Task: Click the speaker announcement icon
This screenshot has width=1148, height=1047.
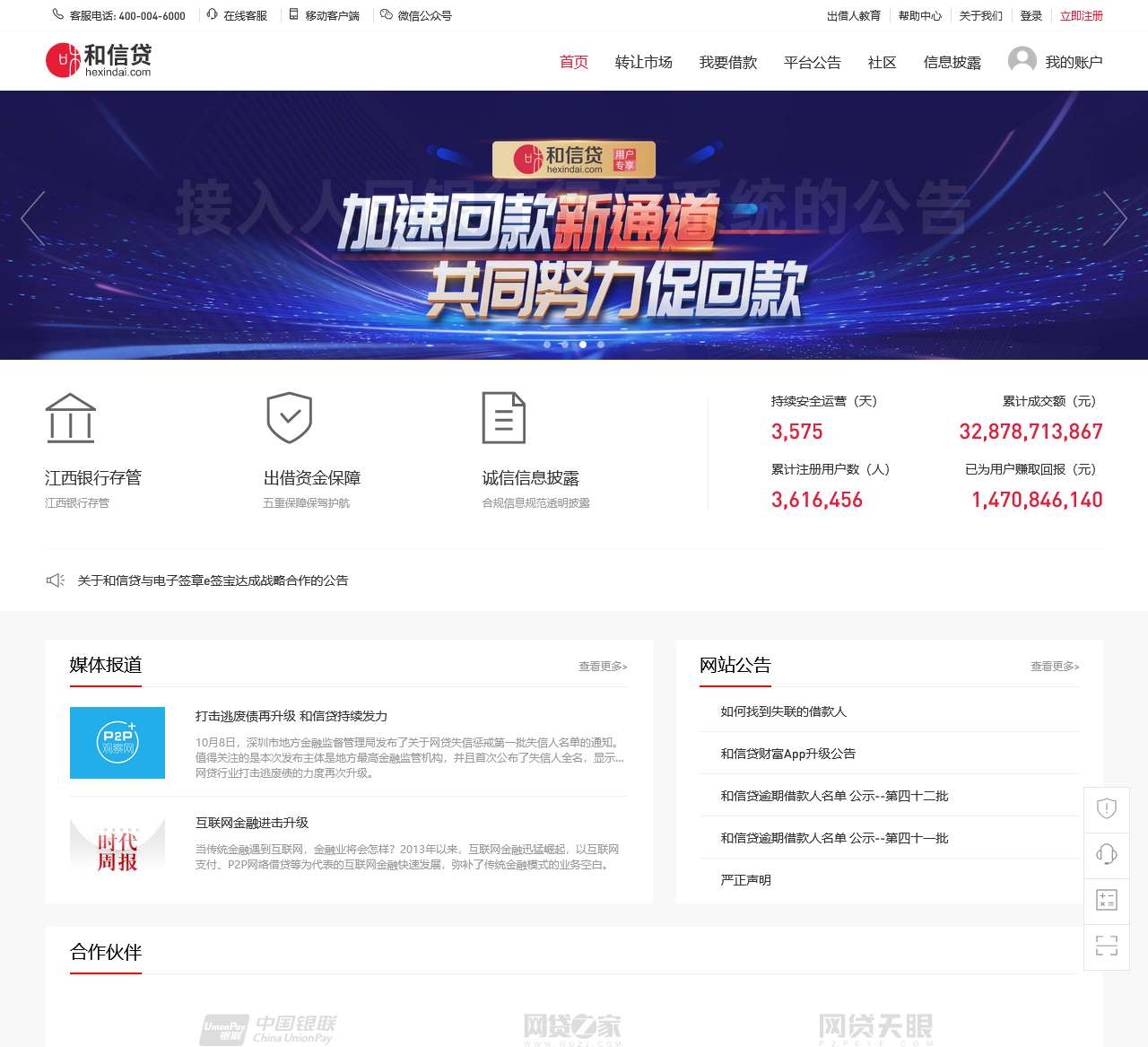Action: pyautogui.click(x=56, y=580)
